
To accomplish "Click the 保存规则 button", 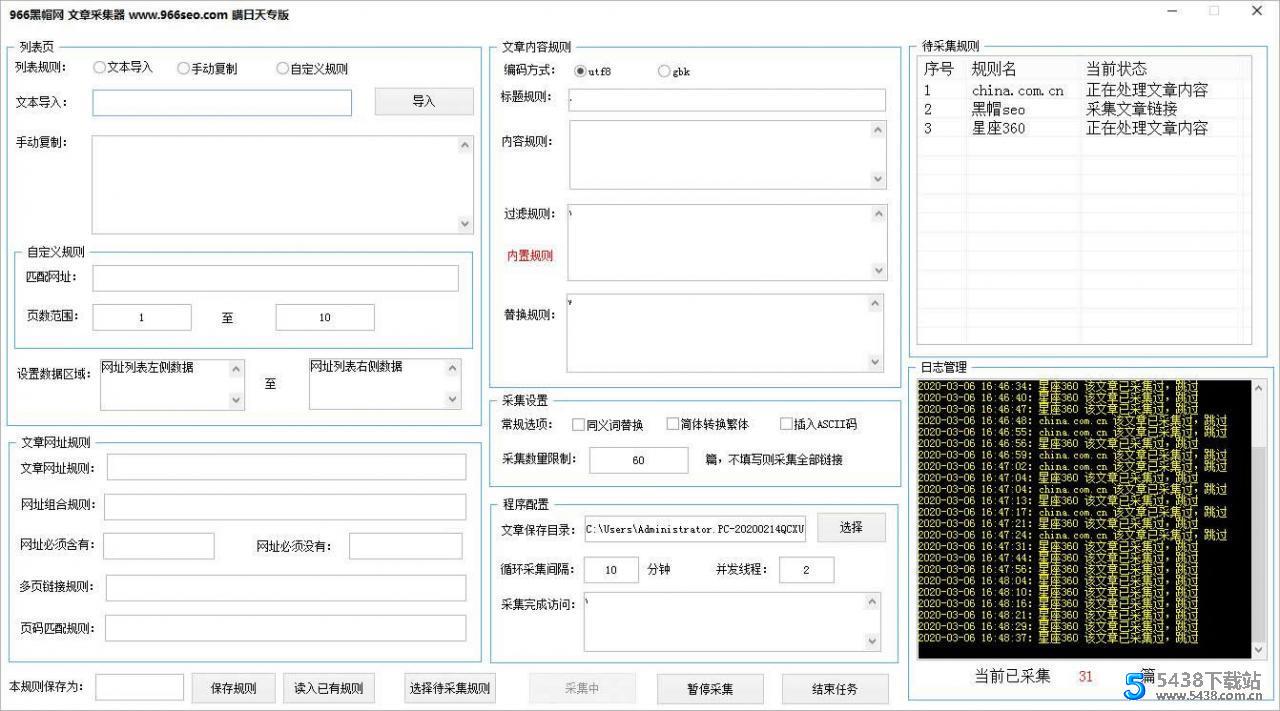I will (x=233, y=687).
